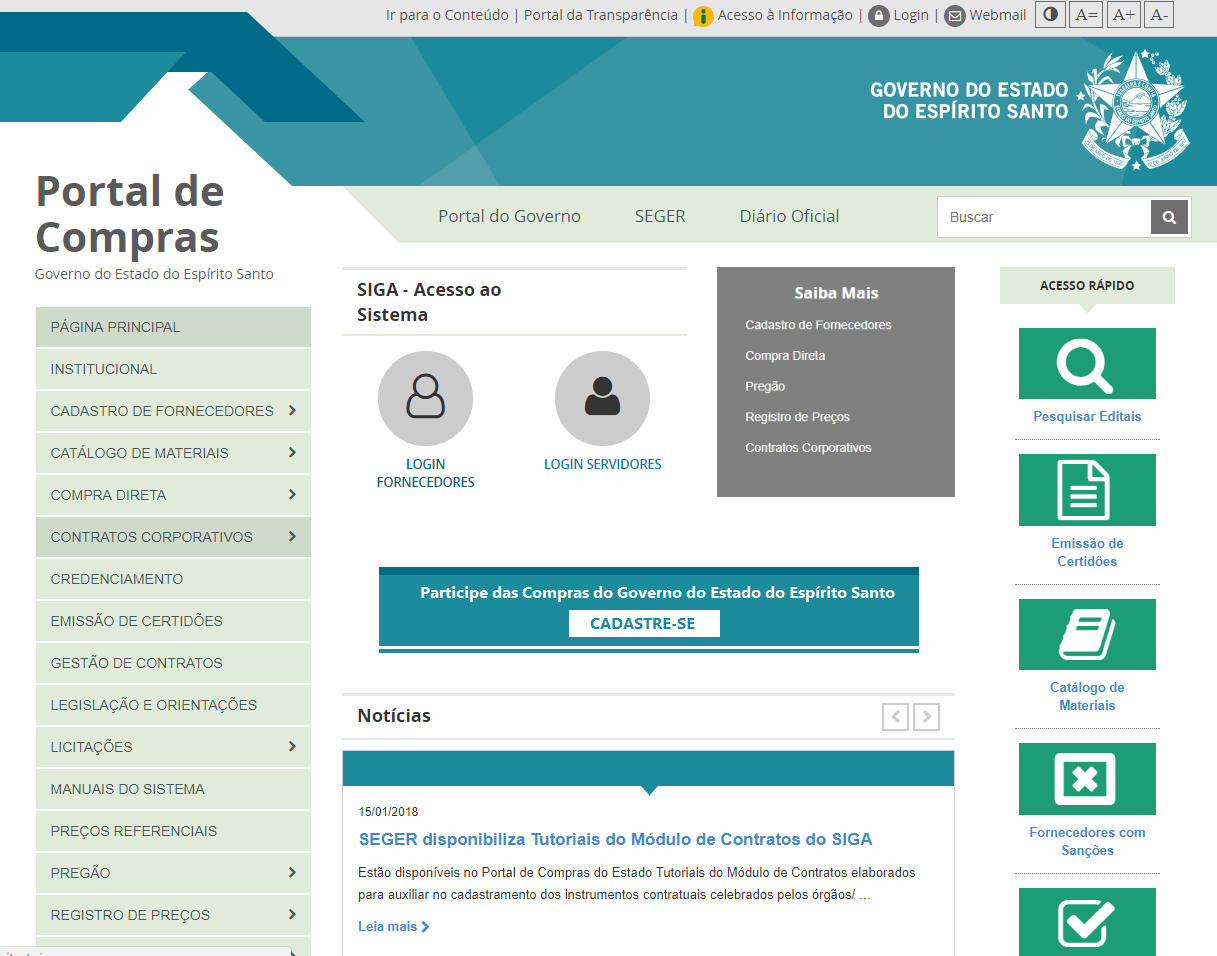Expand the Licitações submenu chevron

pos(292,746)
